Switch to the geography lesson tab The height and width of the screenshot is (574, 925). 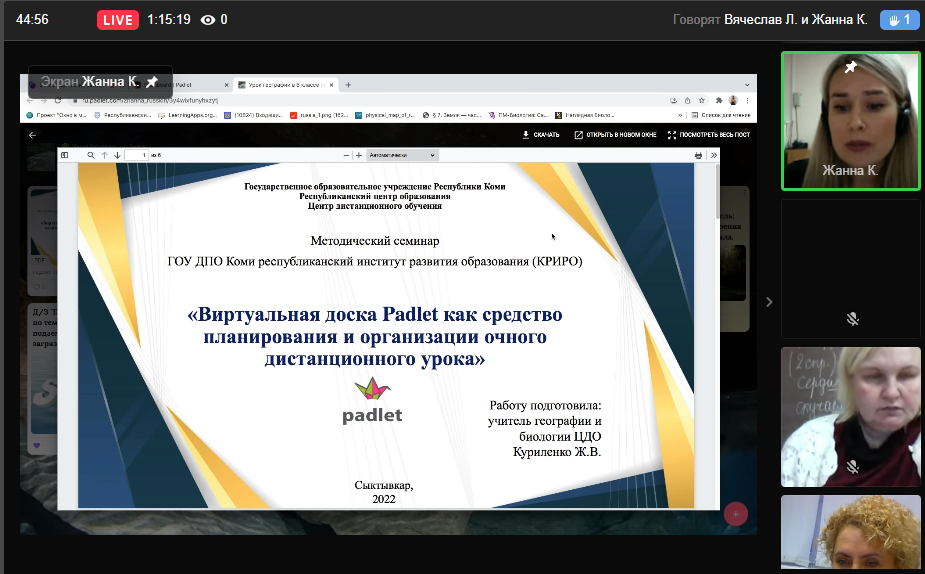coord(286,85)
